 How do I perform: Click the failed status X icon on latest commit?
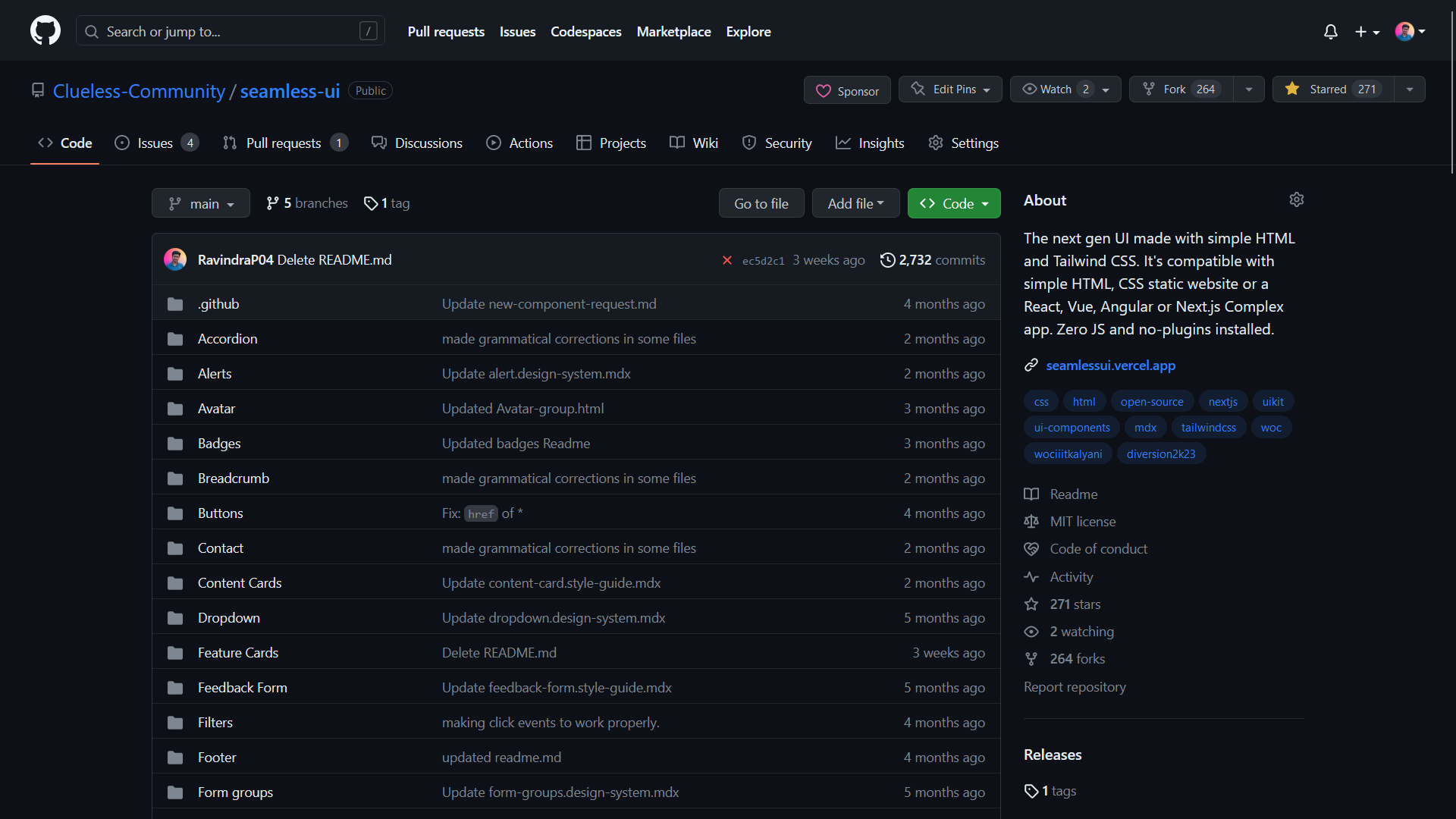pos(727,260)
